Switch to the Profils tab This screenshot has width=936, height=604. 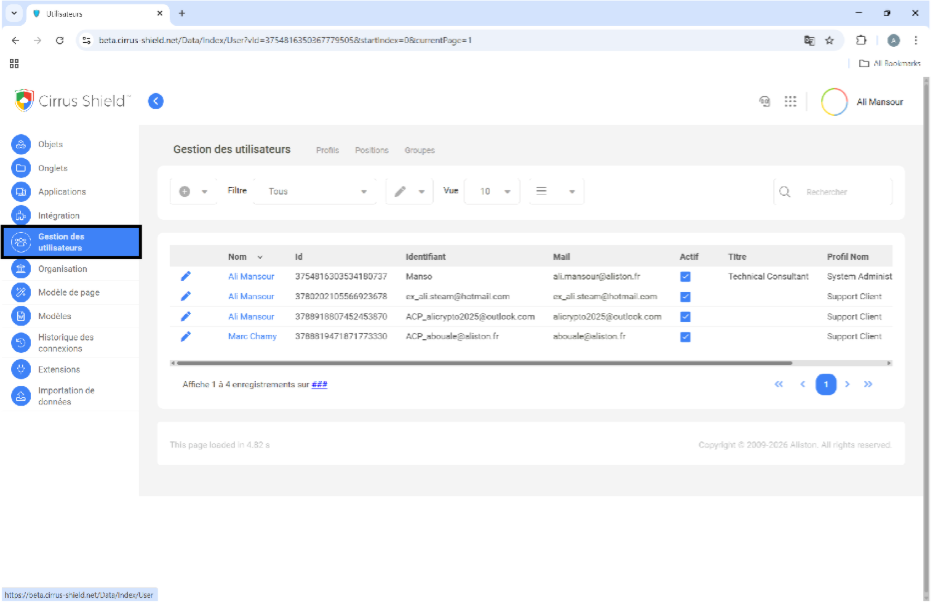click(x=327, y=151)
